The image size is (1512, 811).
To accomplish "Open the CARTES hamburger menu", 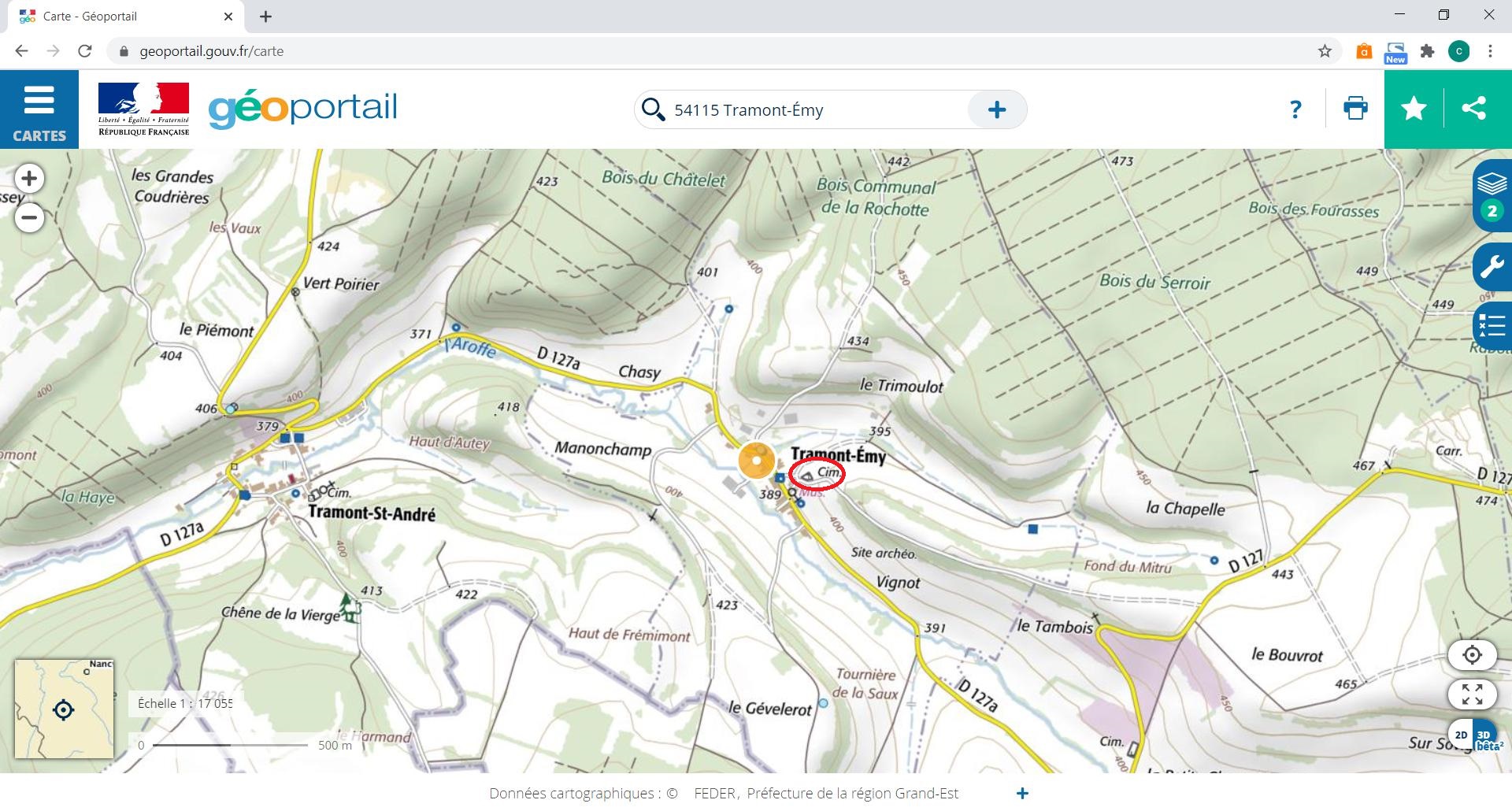I will 39,109.
